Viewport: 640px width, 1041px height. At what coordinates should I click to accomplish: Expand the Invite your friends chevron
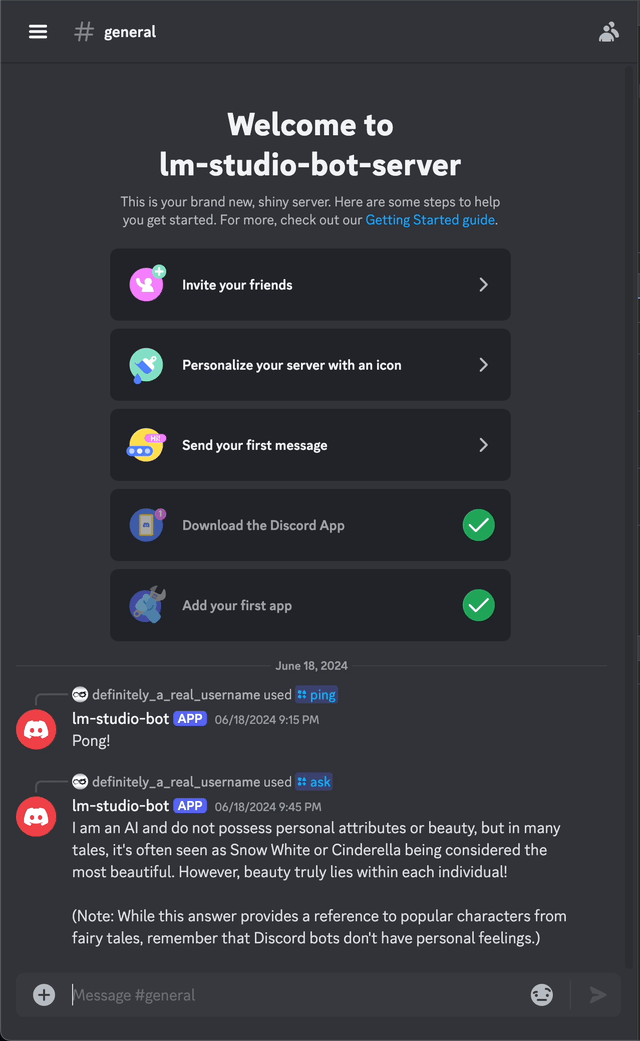tap(483, 285)
